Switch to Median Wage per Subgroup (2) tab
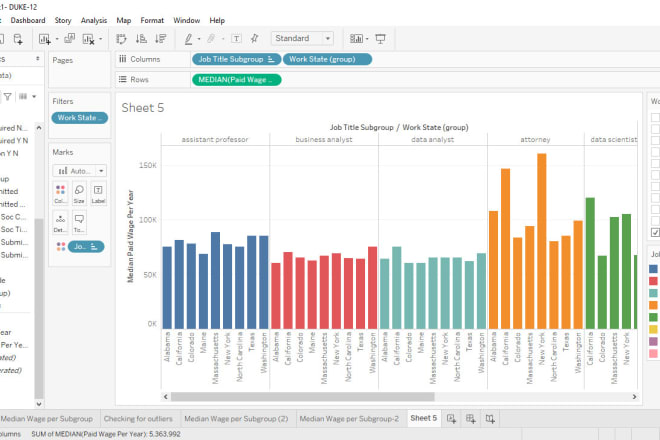This screenshot has height=440, width=660. [x=236, y=419]
